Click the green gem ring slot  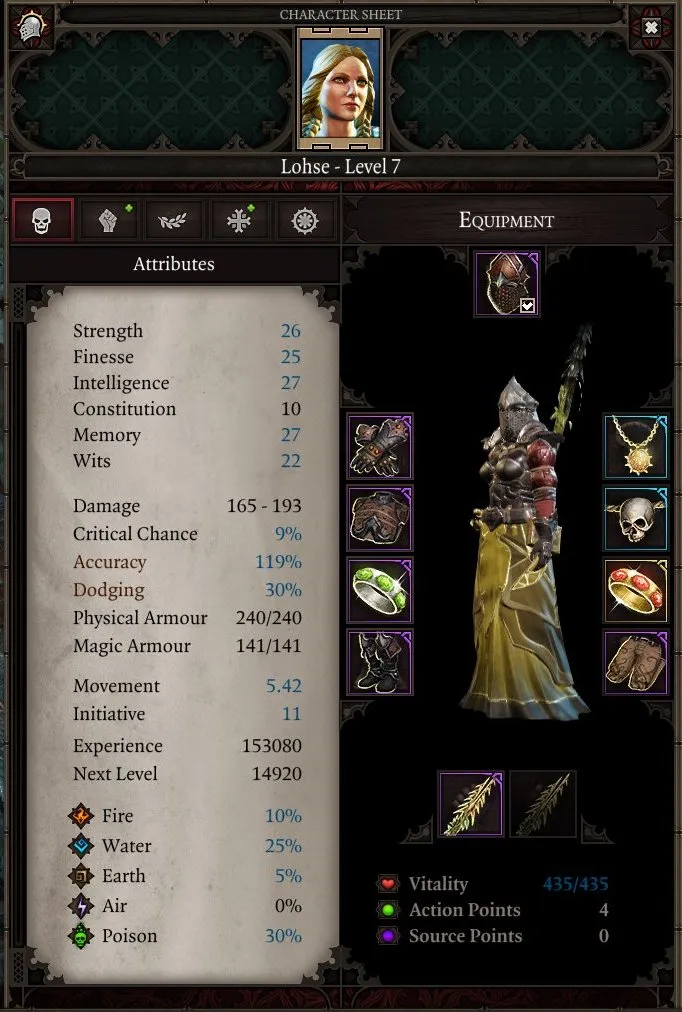[x=380, y=591]
